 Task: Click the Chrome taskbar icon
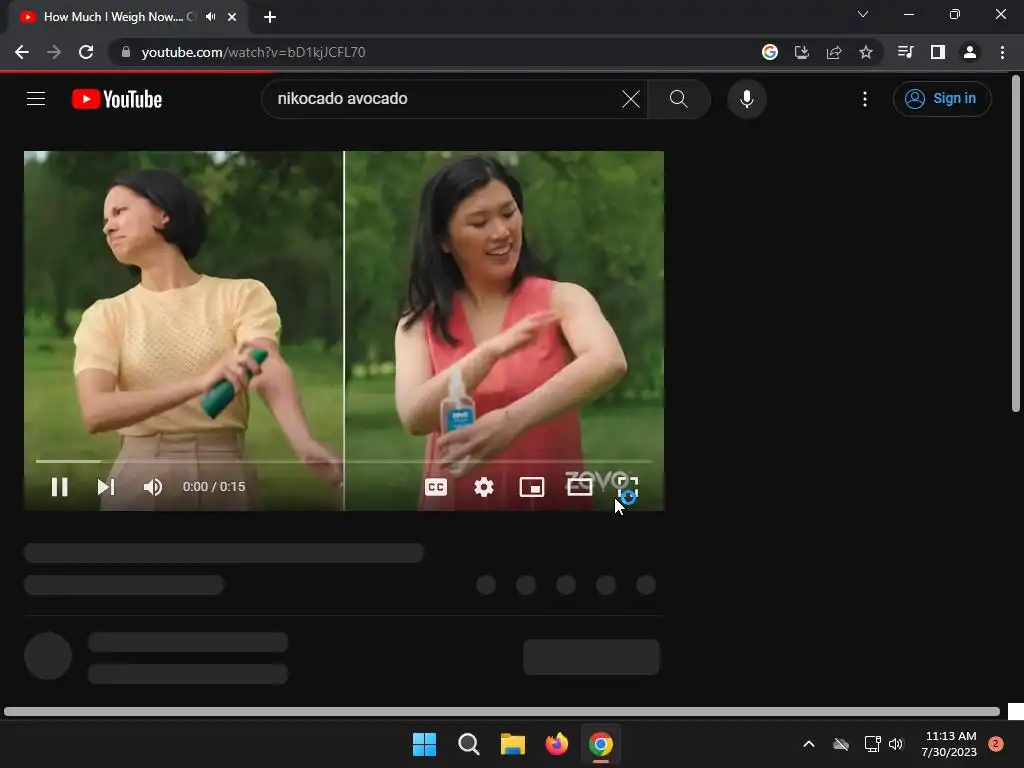pos(601,744)
